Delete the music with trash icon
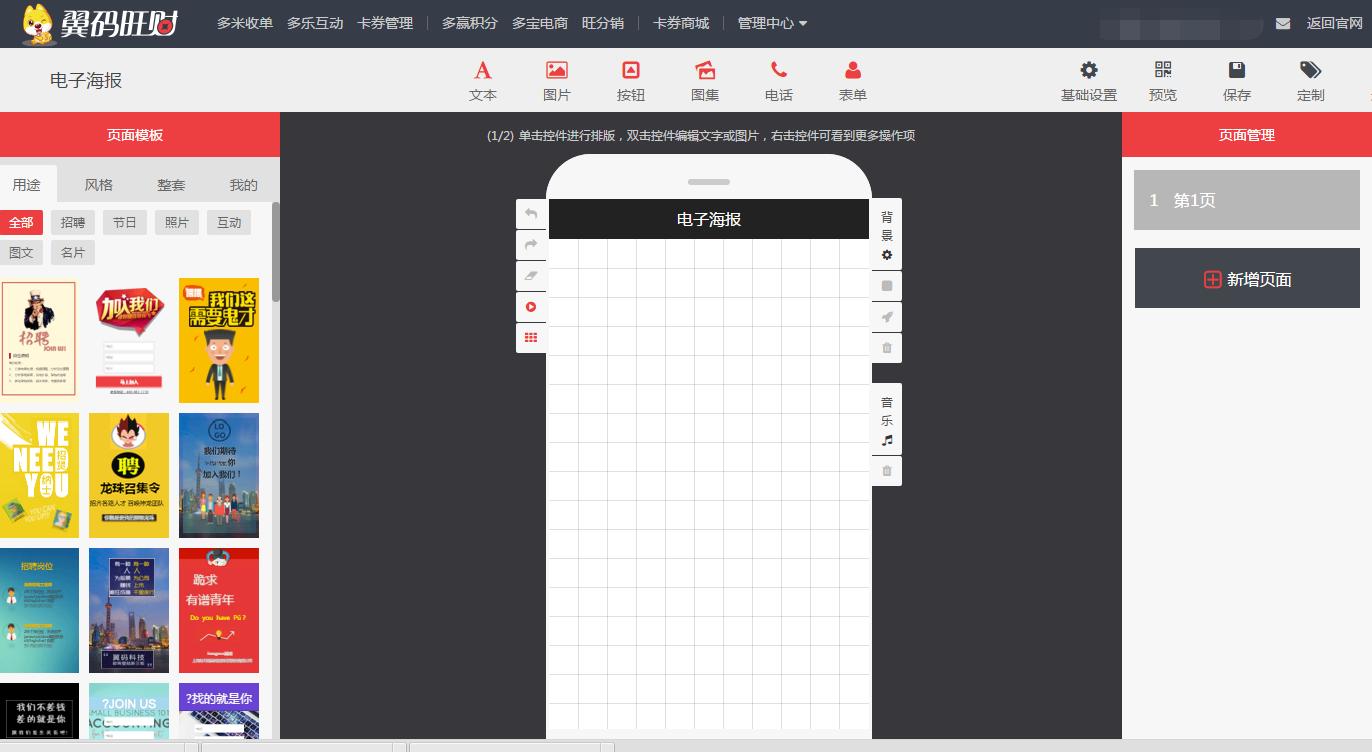The height and width of the screenshot is (752, 1372). pos(887,471)
